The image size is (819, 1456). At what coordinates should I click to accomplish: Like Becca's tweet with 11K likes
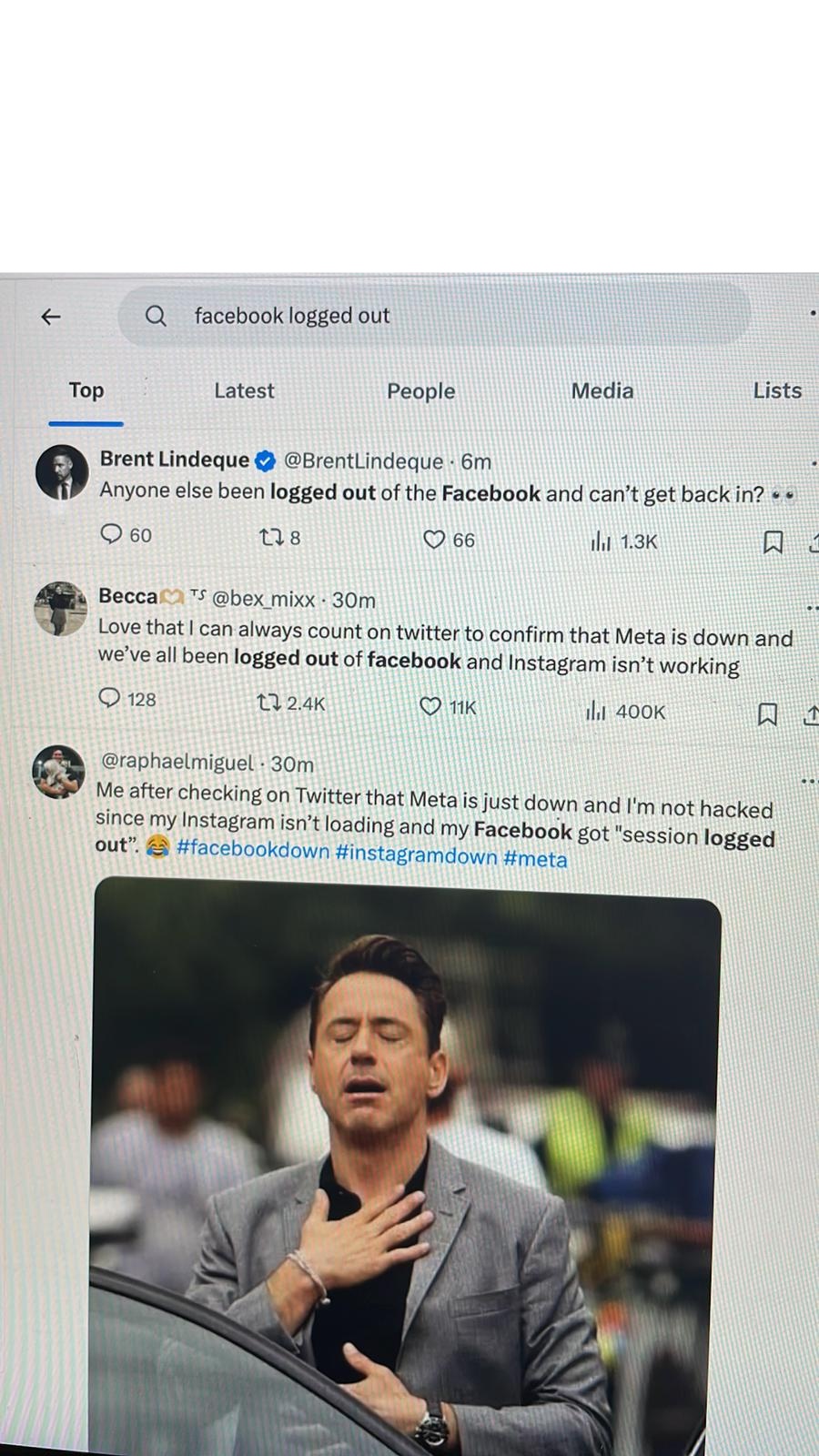click(x=430, y=707)
